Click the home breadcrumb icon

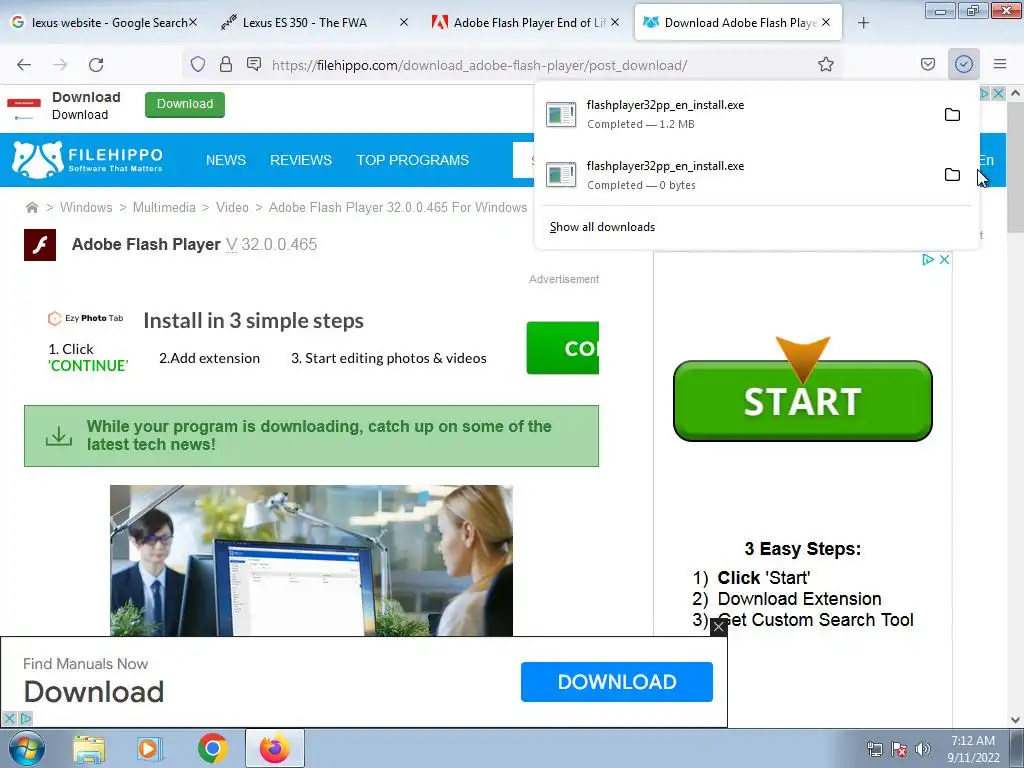click(31, 208)
